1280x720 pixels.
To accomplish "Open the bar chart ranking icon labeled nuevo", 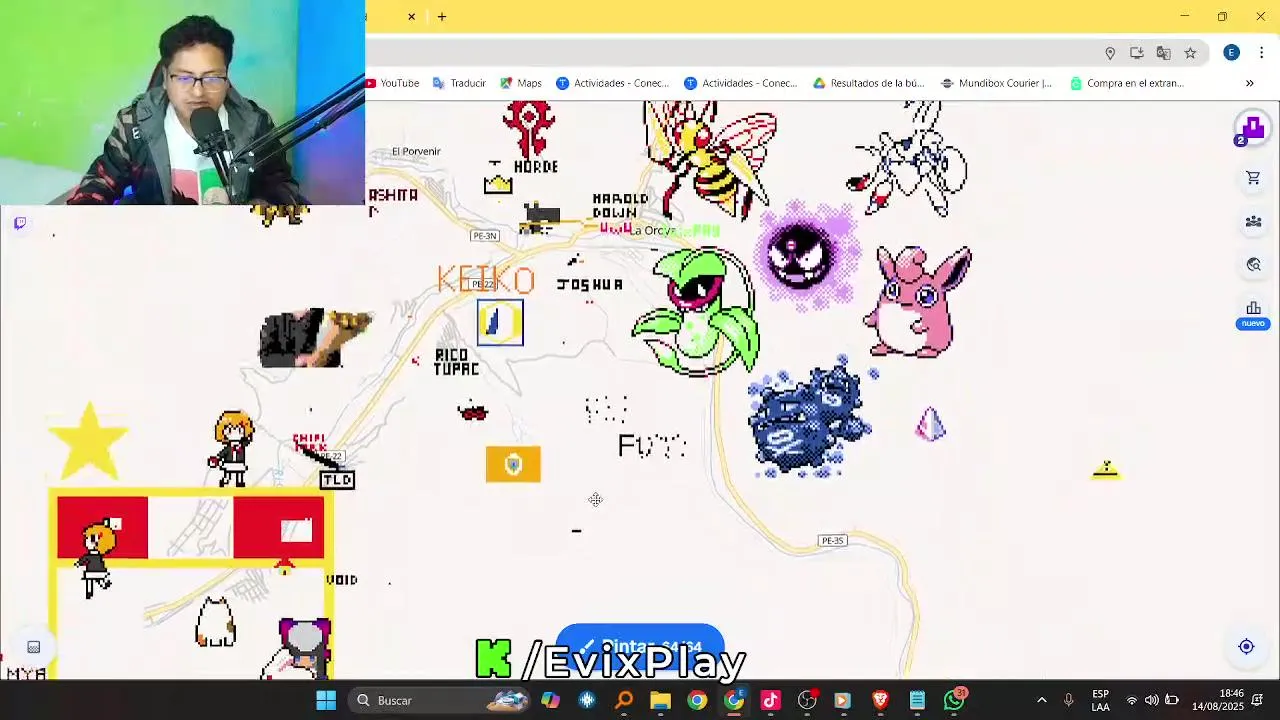I will pos(1253,313).
